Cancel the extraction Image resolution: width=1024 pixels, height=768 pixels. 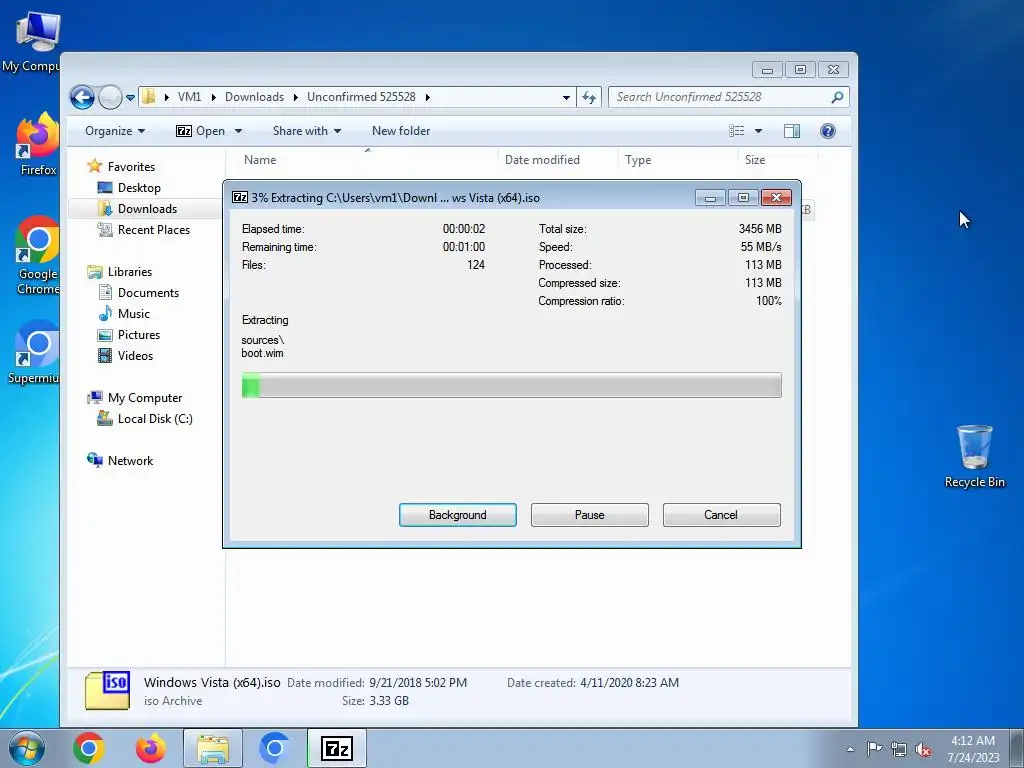(721, 515)
